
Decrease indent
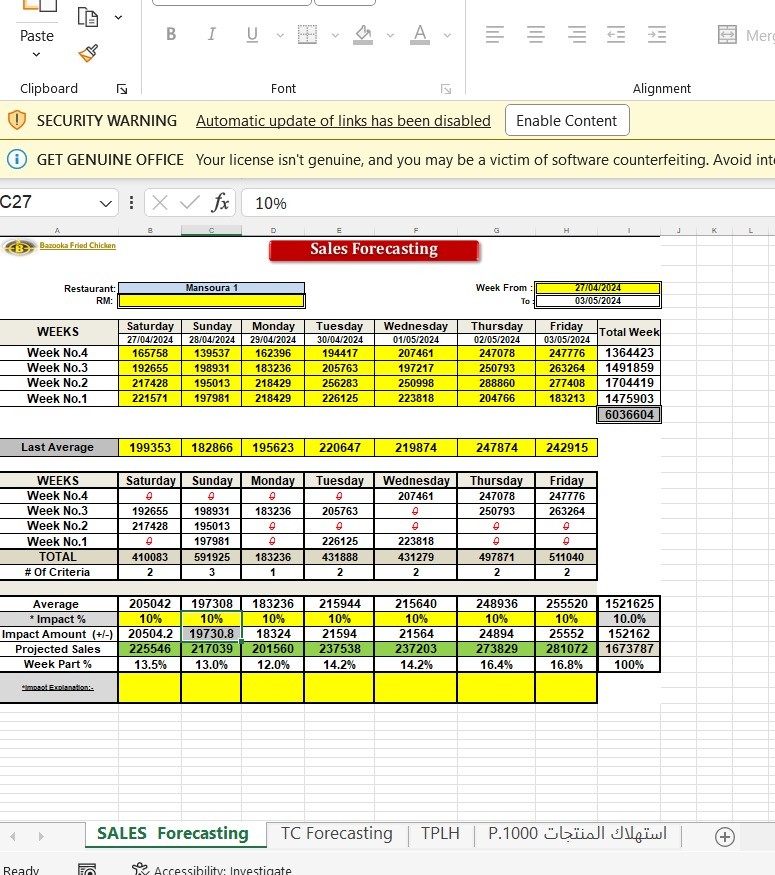[616, 35]
